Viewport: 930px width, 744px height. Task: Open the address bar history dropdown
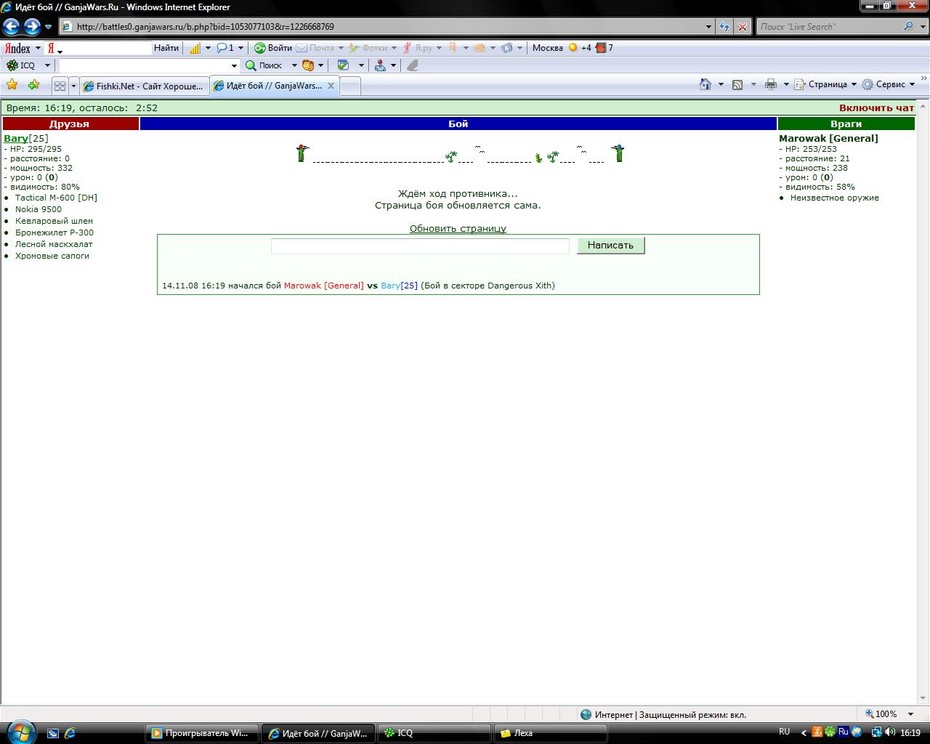click(708, 27)
